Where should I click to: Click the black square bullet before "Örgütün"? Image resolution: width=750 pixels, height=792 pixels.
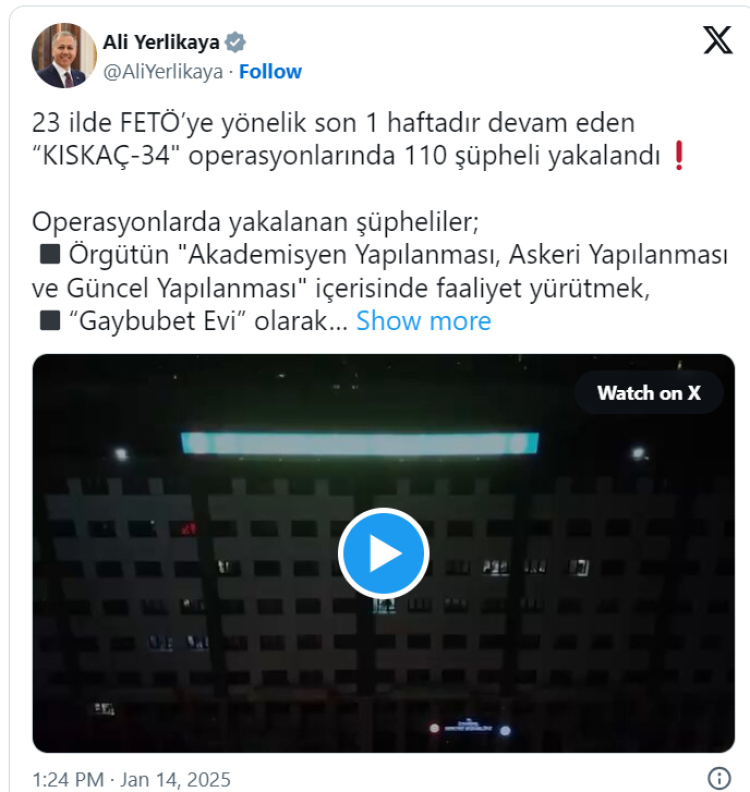click(x=50, y=254)
